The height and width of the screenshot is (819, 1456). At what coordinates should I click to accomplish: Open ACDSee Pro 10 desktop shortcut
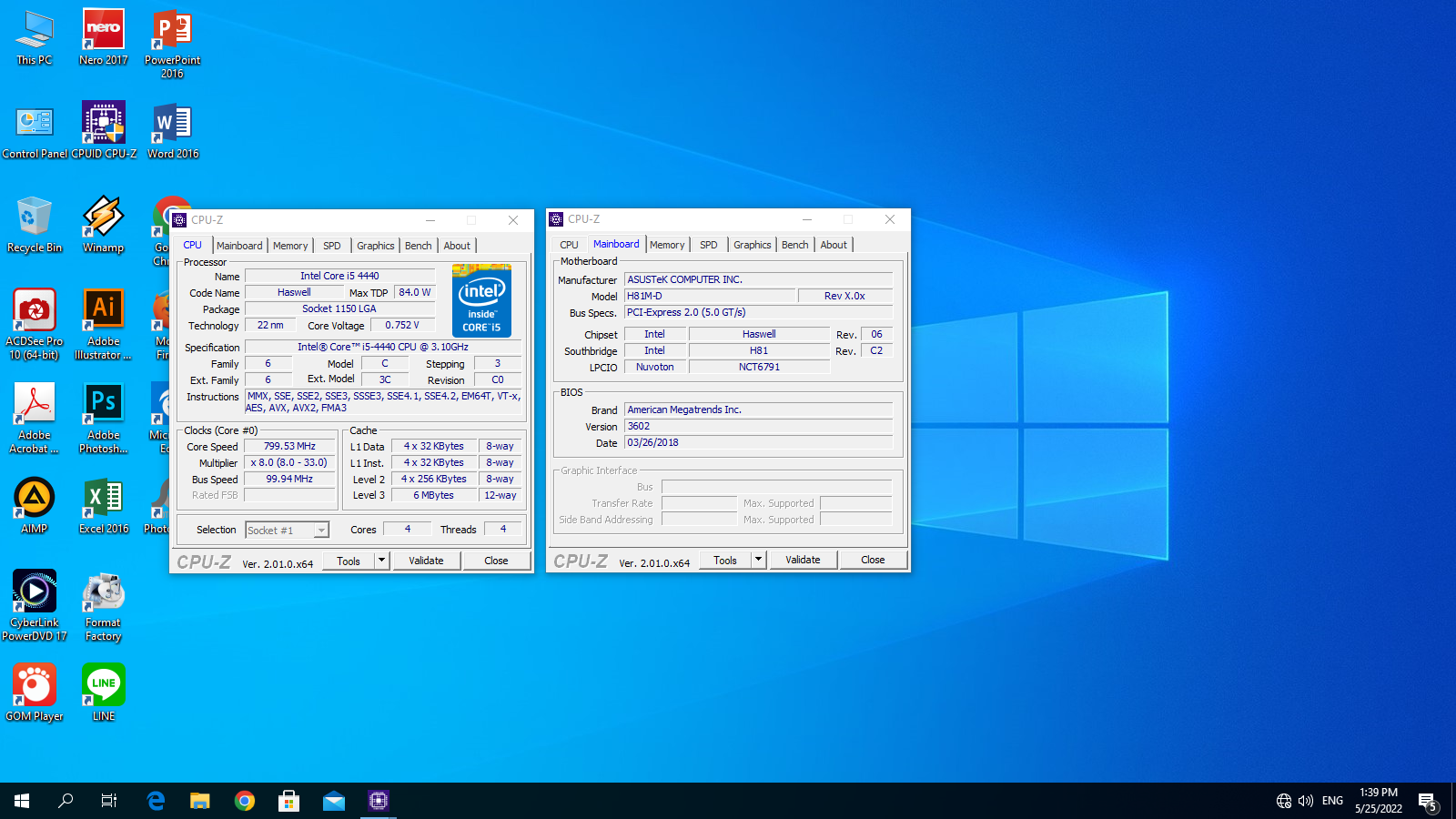[35, 325]
